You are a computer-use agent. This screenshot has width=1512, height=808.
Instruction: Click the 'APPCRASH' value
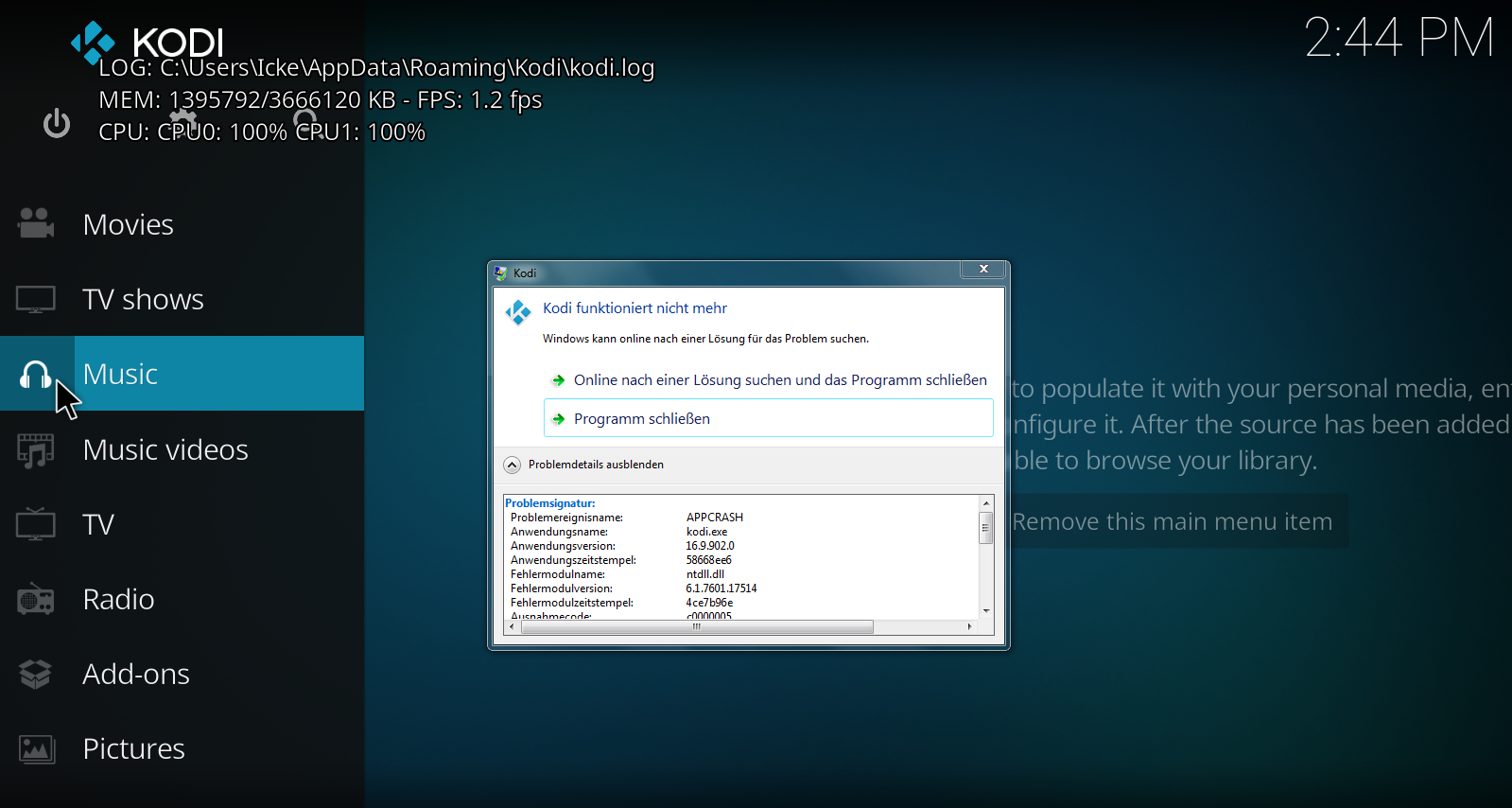tap(715, 518)
